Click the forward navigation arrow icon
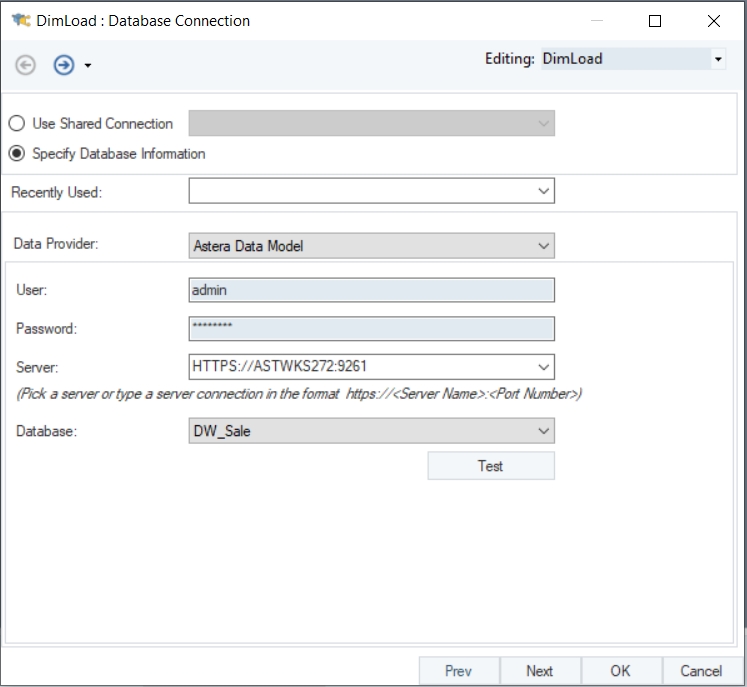 [63, 65]
